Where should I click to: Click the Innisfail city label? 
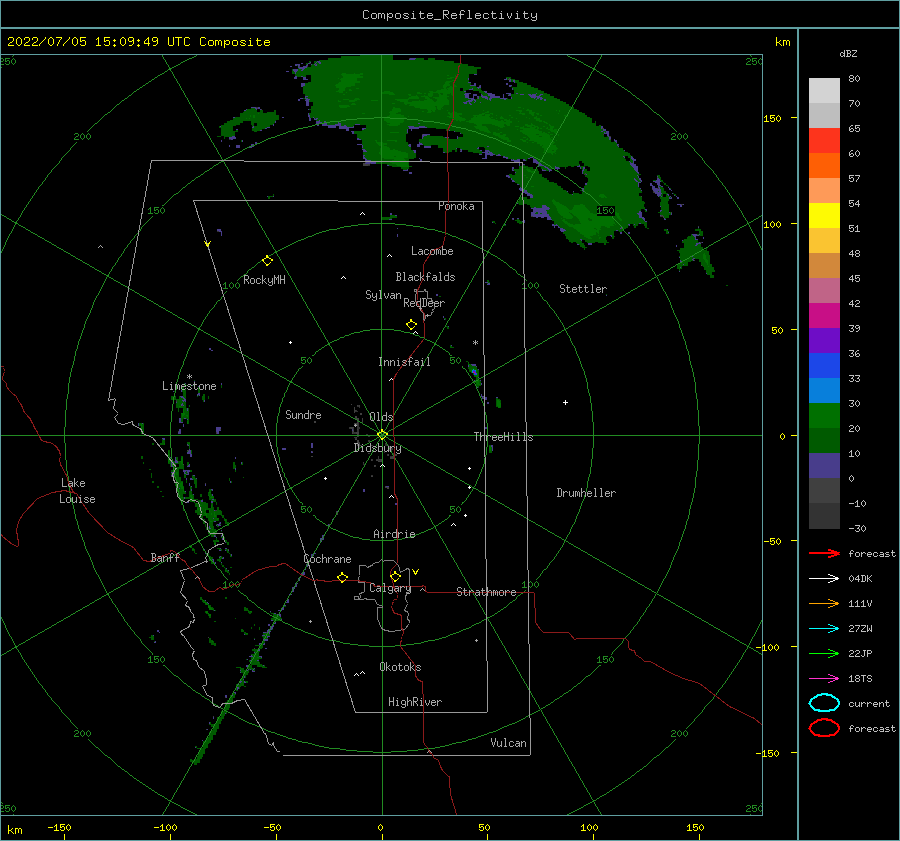tap(404, 362)
